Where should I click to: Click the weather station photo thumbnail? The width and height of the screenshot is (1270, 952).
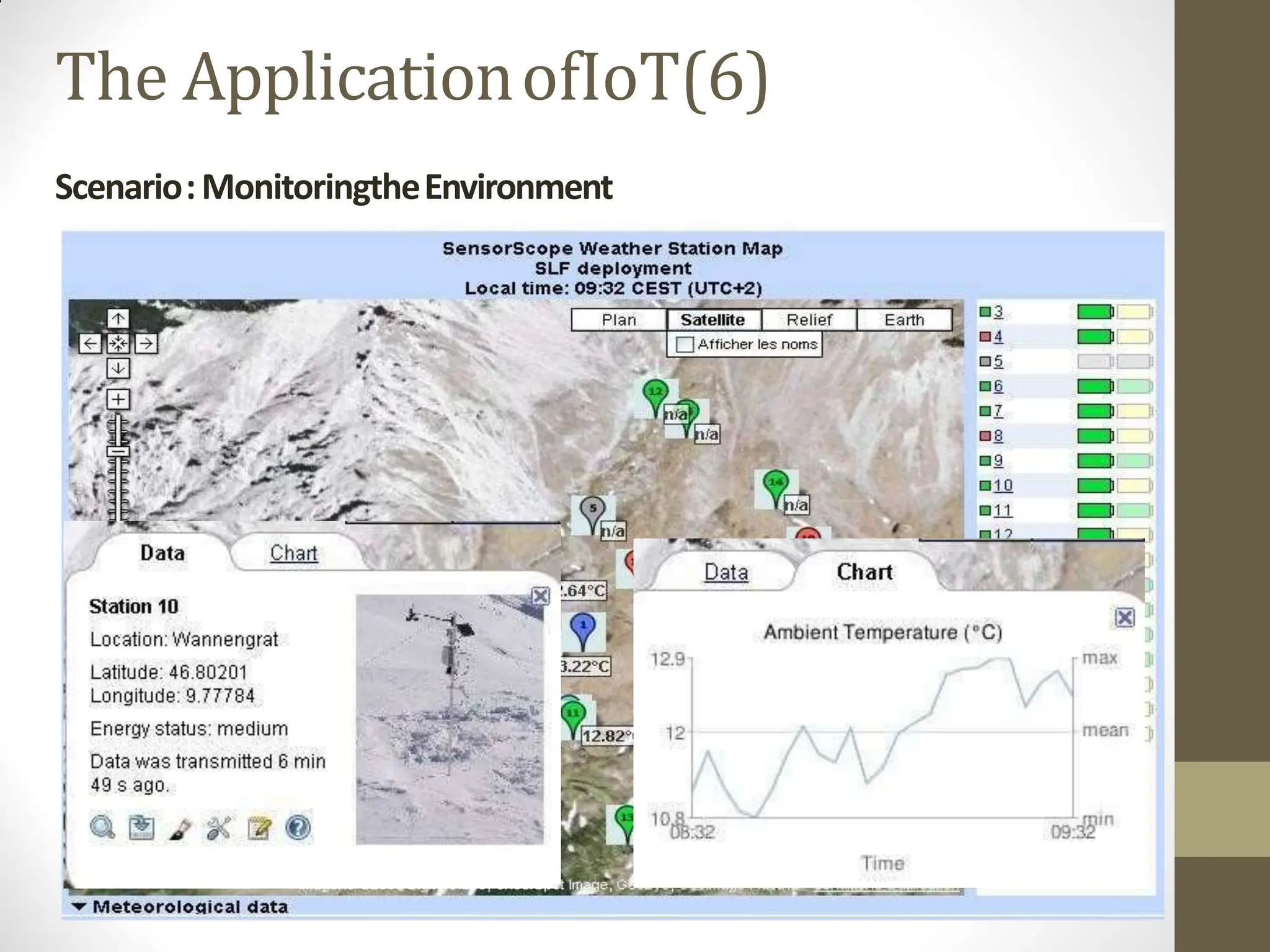click(450, 719)
